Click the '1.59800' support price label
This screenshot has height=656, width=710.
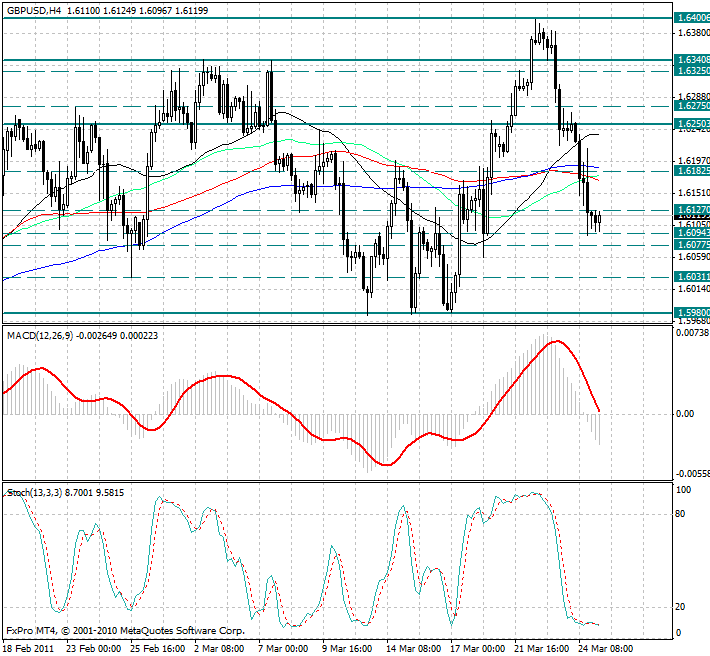tap(692, 312)
